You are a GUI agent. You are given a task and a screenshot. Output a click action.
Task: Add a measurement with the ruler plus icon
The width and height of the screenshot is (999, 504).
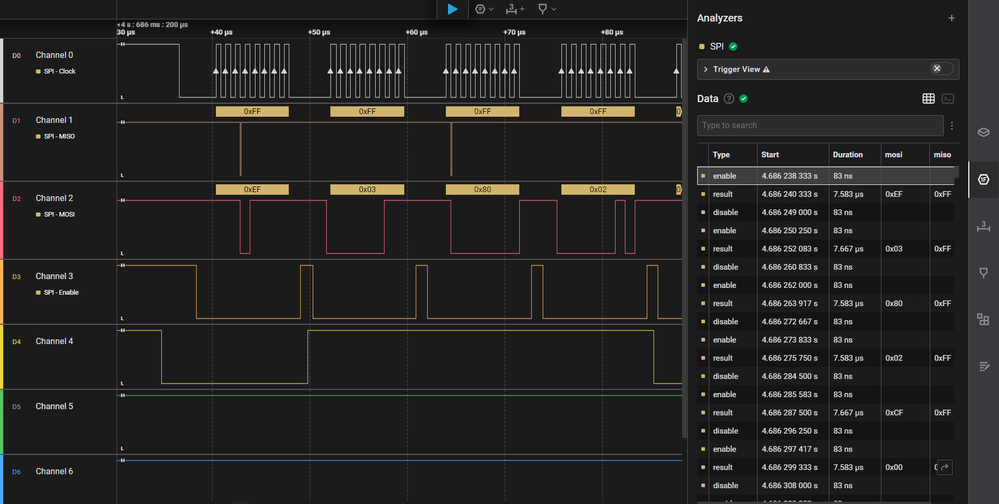(x=515, y=9)
